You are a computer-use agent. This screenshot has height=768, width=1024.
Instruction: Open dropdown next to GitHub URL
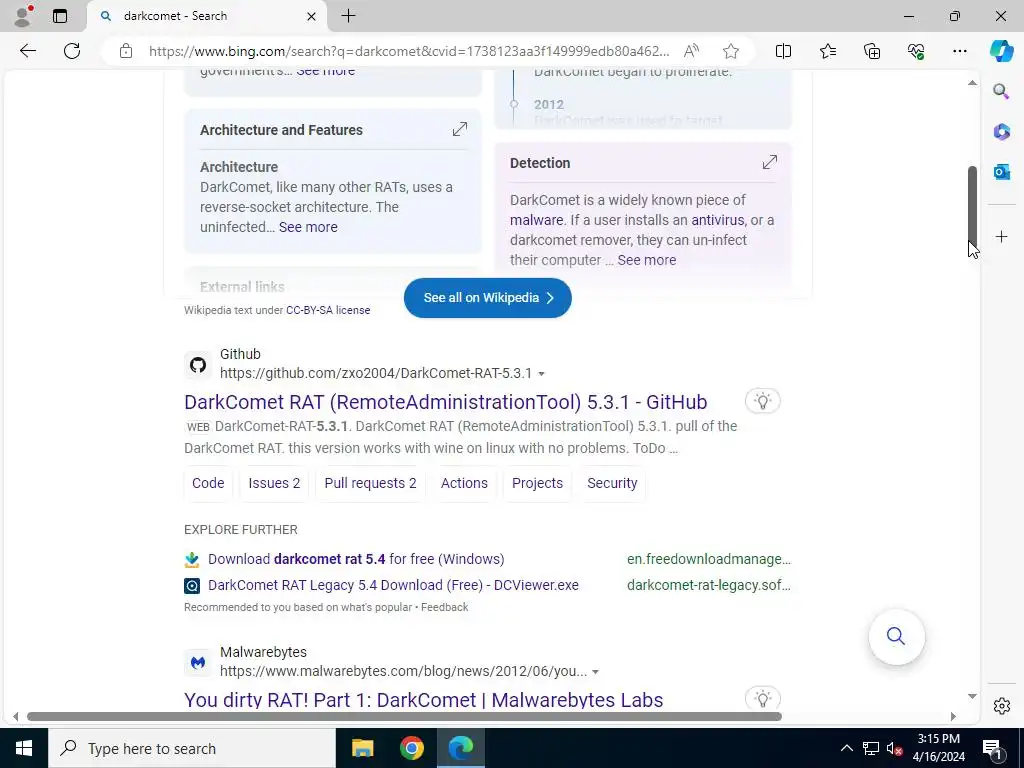click(x=541, y=374)
